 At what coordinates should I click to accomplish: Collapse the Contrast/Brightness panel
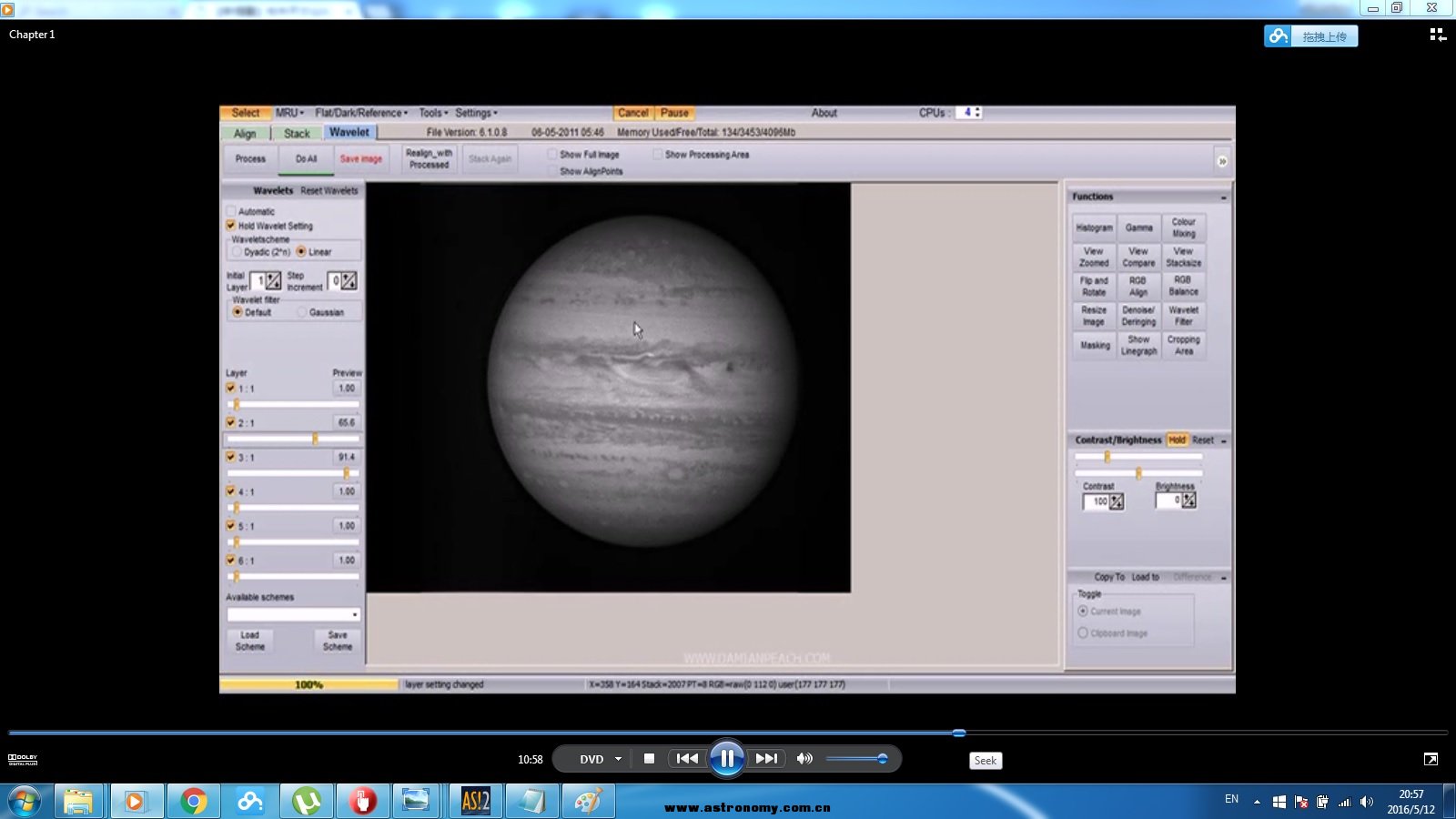[x=1223, y=440]
